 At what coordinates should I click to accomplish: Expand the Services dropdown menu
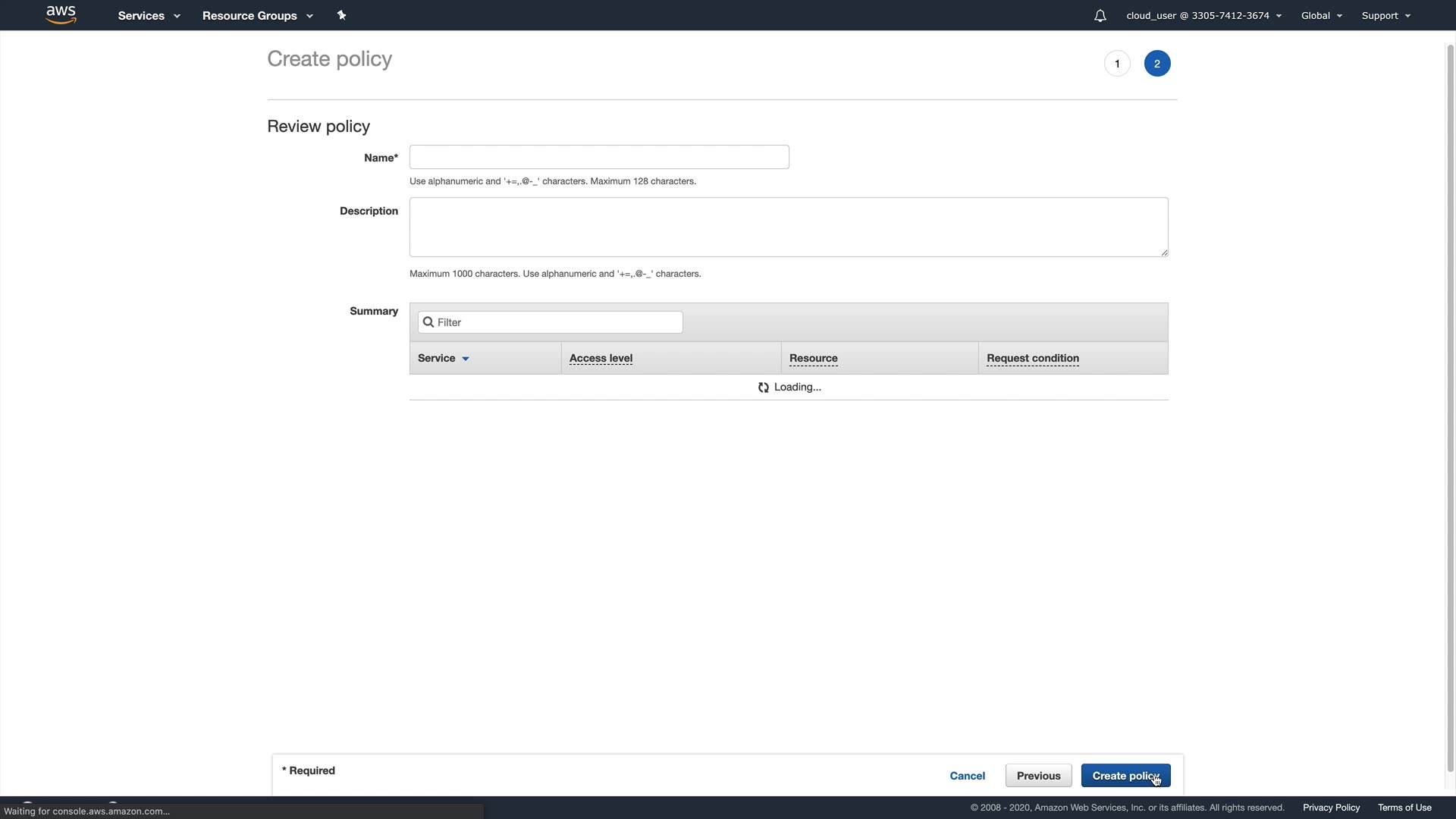point(149,16)
